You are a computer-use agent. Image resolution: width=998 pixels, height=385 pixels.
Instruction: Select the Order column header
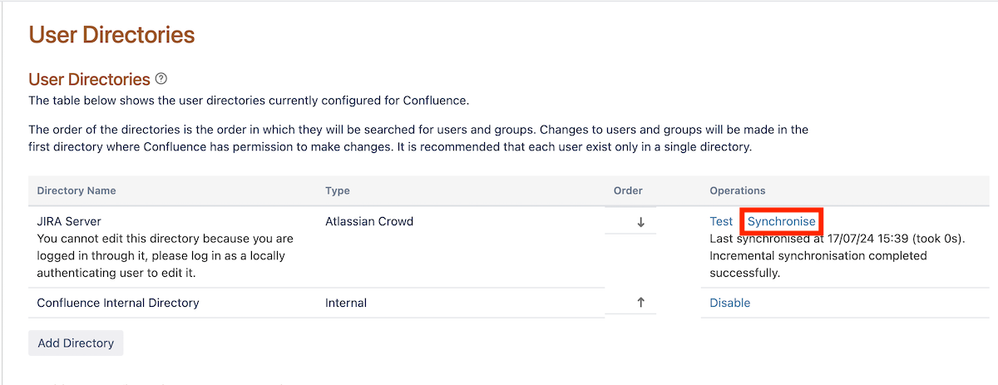point(628,191)
